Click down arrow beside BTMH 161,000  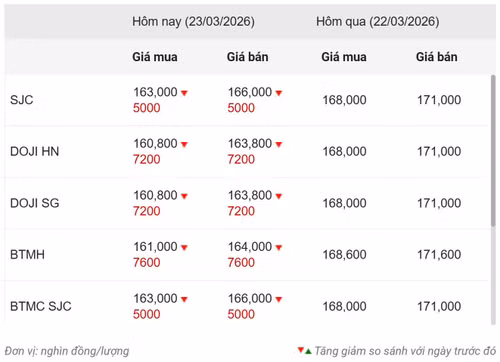point(184,248)
